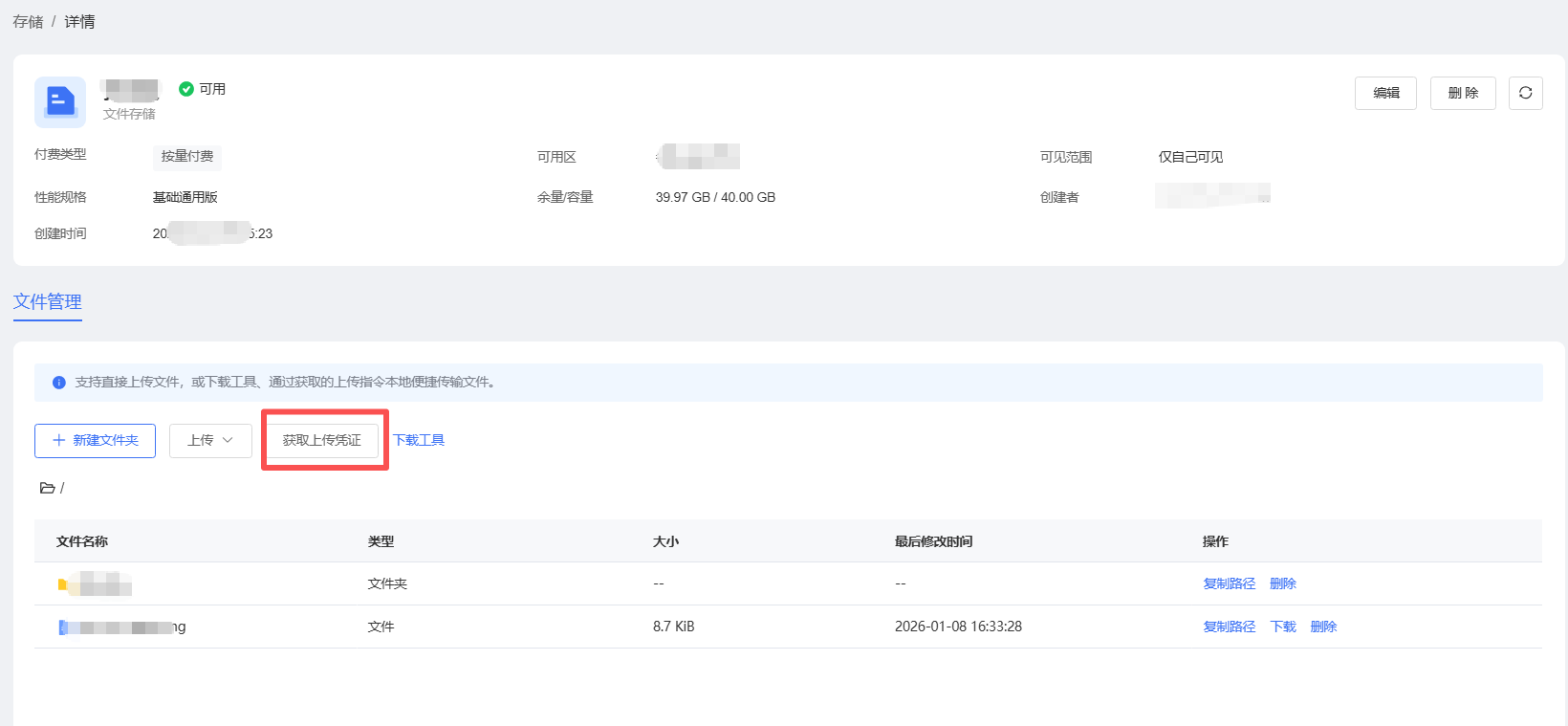Click the 编辑 button
The height and width of the screenshot is (726, 1568).
1385,93
